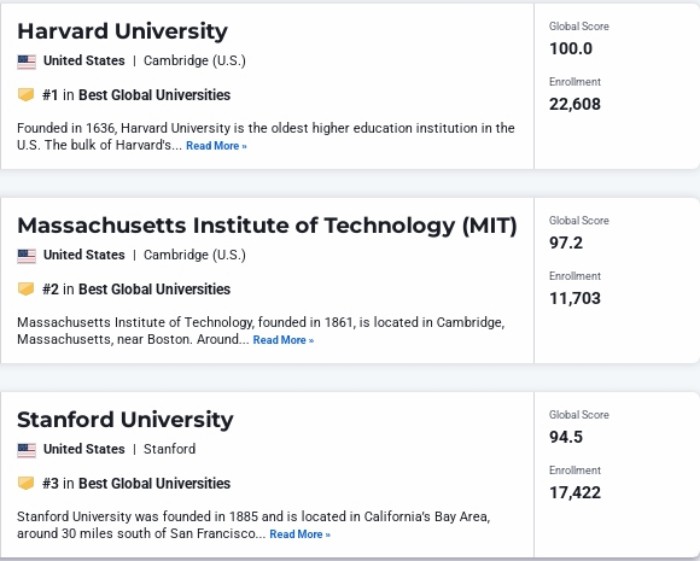Screen dimensions: 700x561
Task: Click Harvard's Best Global Universities ranking link
Action: (x=154, y=95)
